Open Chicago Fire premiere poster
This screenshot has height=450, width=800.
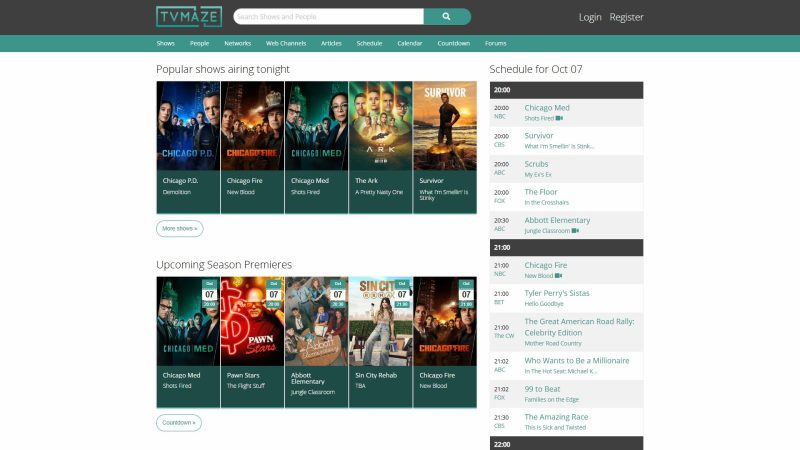445,321
